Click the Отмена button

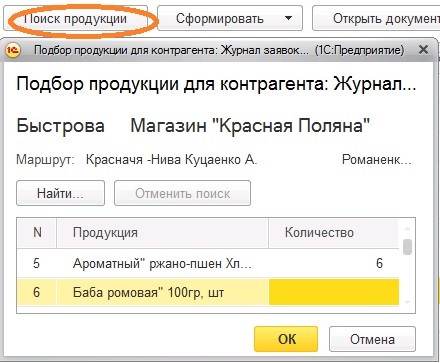[372, 339]
